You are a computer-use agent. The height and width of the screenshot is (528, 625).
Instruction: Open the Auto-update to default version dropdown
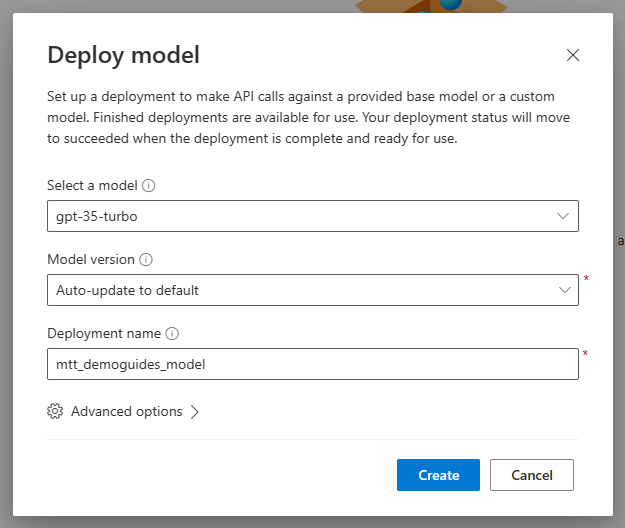click(x=300, y=290)
